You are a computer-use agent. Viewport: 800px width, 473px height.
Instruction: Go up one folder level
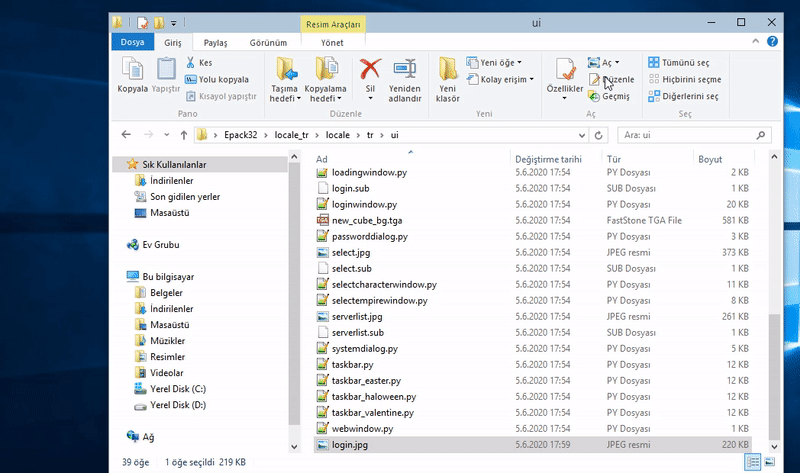184,135
